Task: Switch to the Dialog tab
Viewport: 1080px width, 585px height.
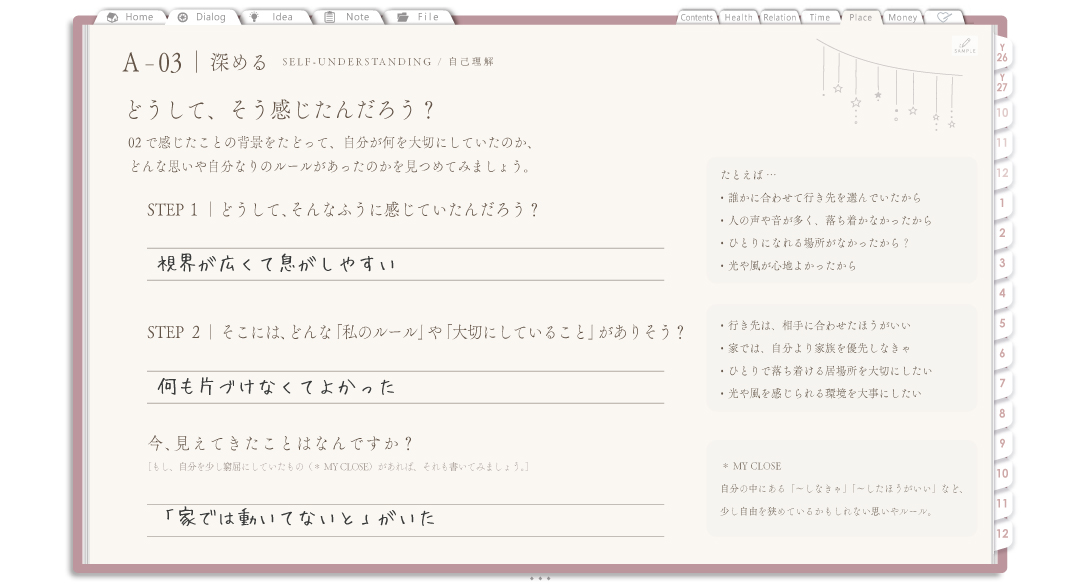Action: tap(202, 17)
